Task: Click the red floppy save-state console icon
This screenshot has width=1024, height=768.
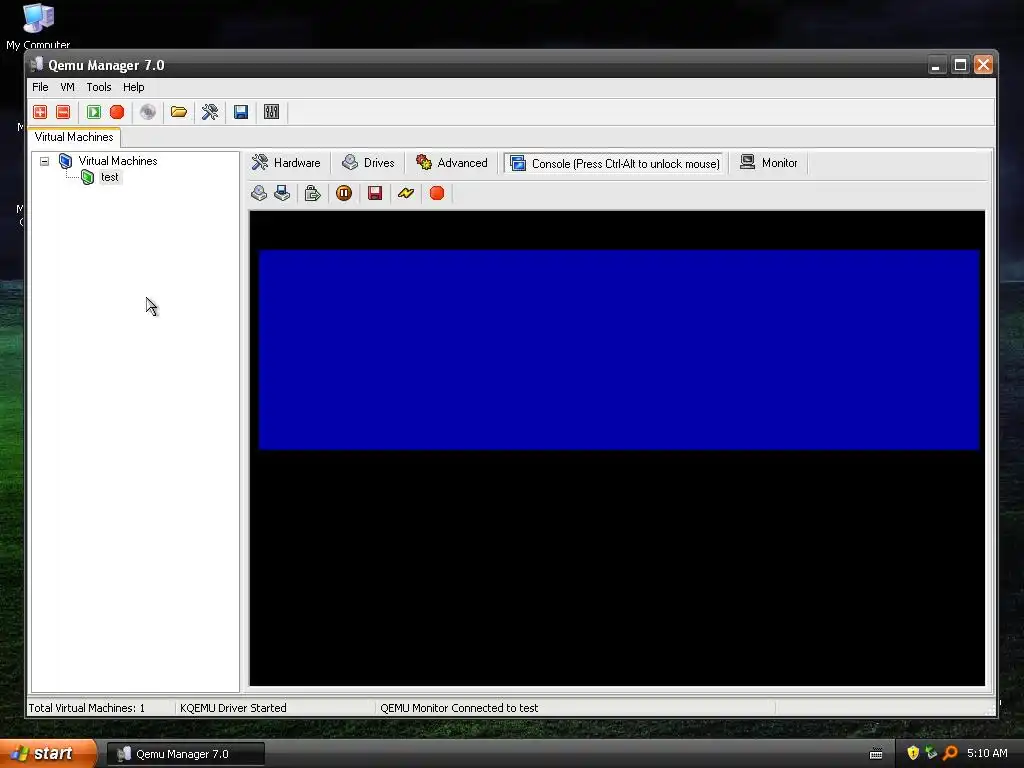Action: 375,193
